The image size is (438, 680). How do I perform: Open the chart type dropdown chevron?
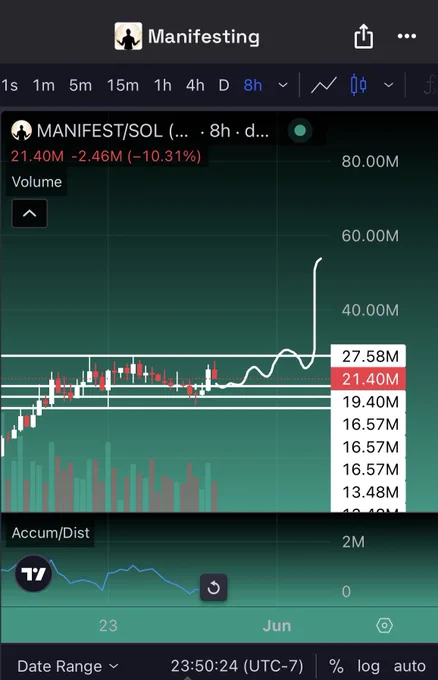pyautogui.click(x=389, y=85)
